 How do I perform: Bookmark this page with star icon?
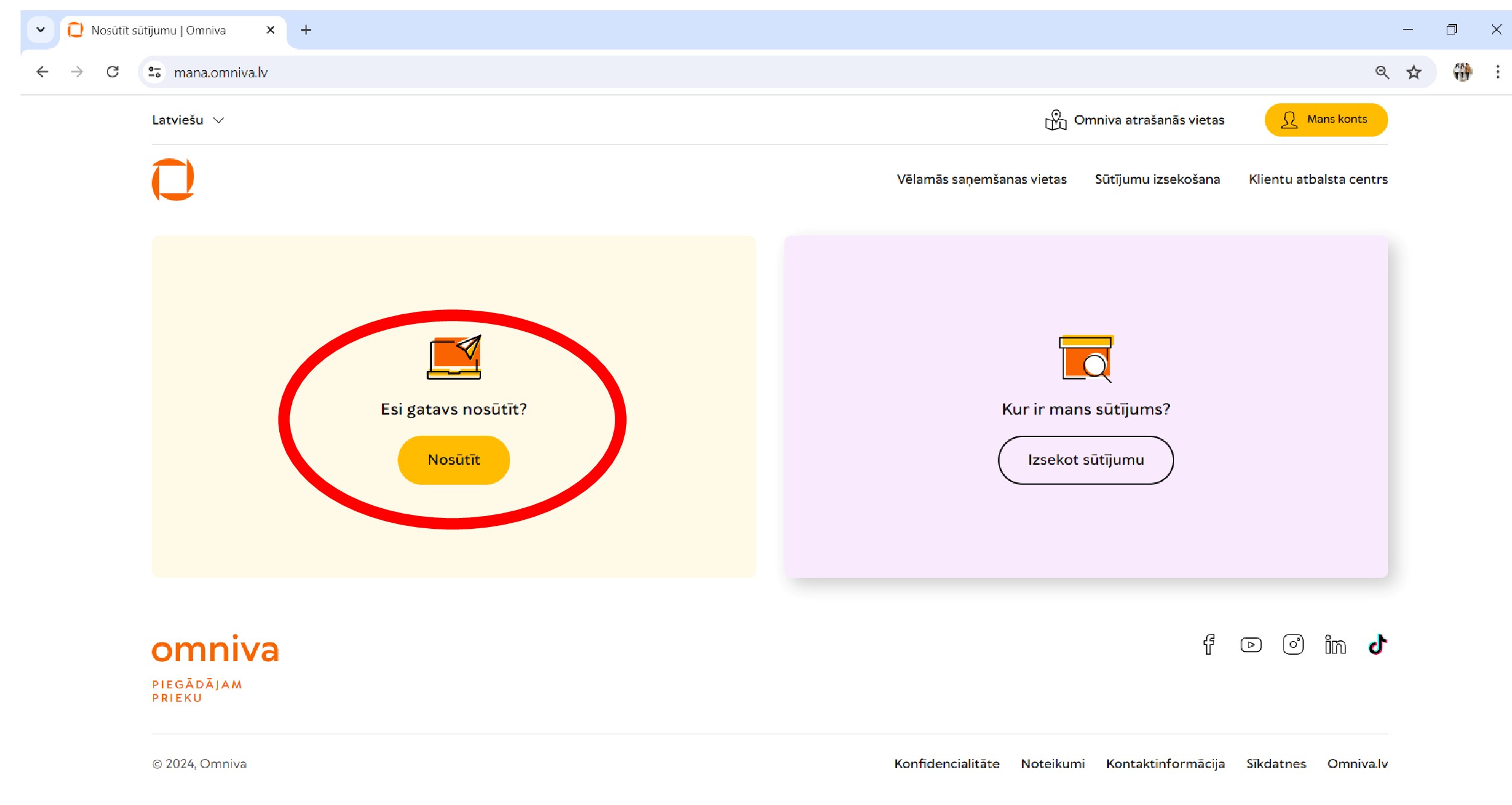click(1413, 73)
